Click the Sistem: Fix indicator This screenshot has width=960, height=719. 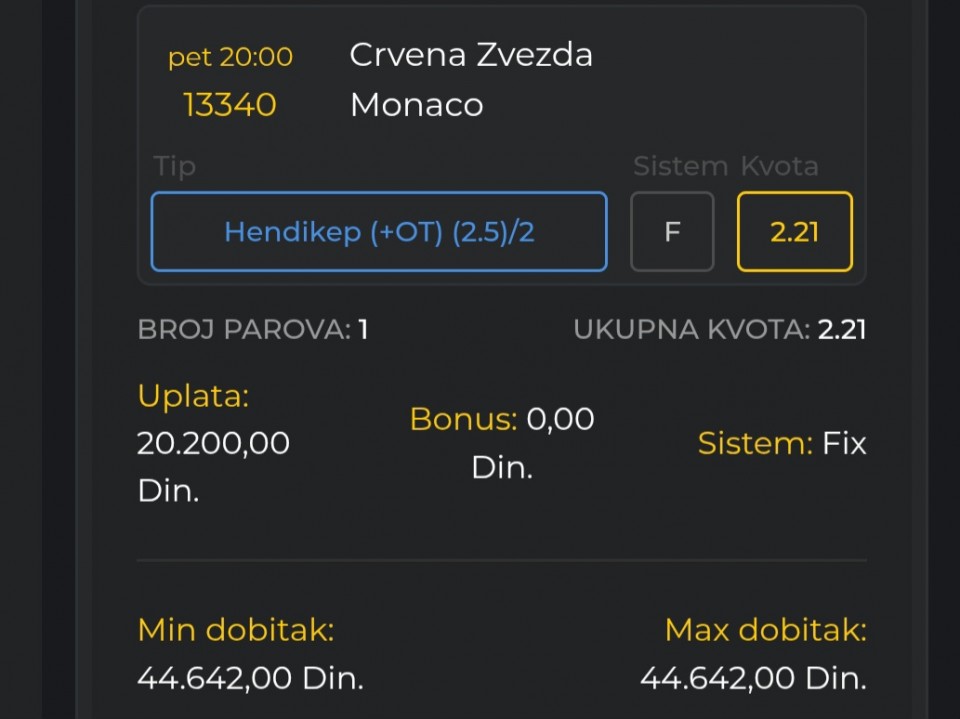782,443
